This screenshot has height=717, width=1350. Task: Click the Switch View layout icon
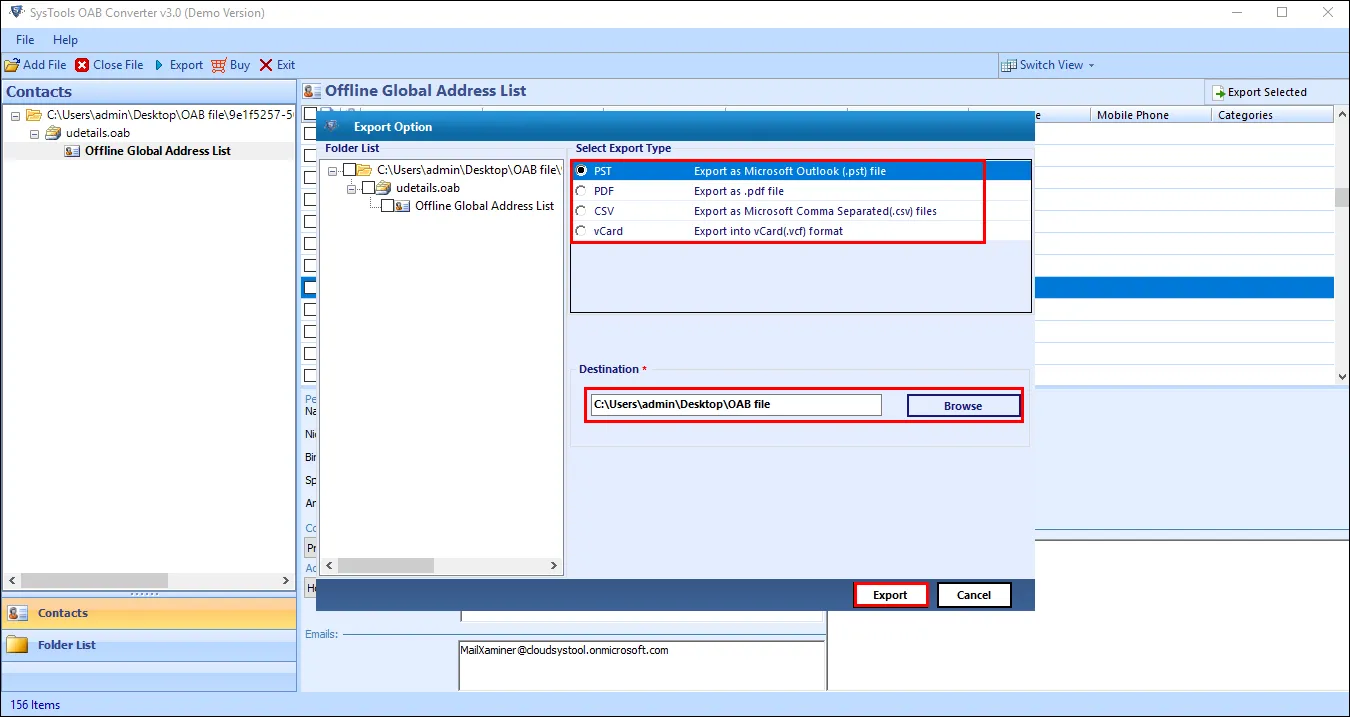pos(1009,65)
